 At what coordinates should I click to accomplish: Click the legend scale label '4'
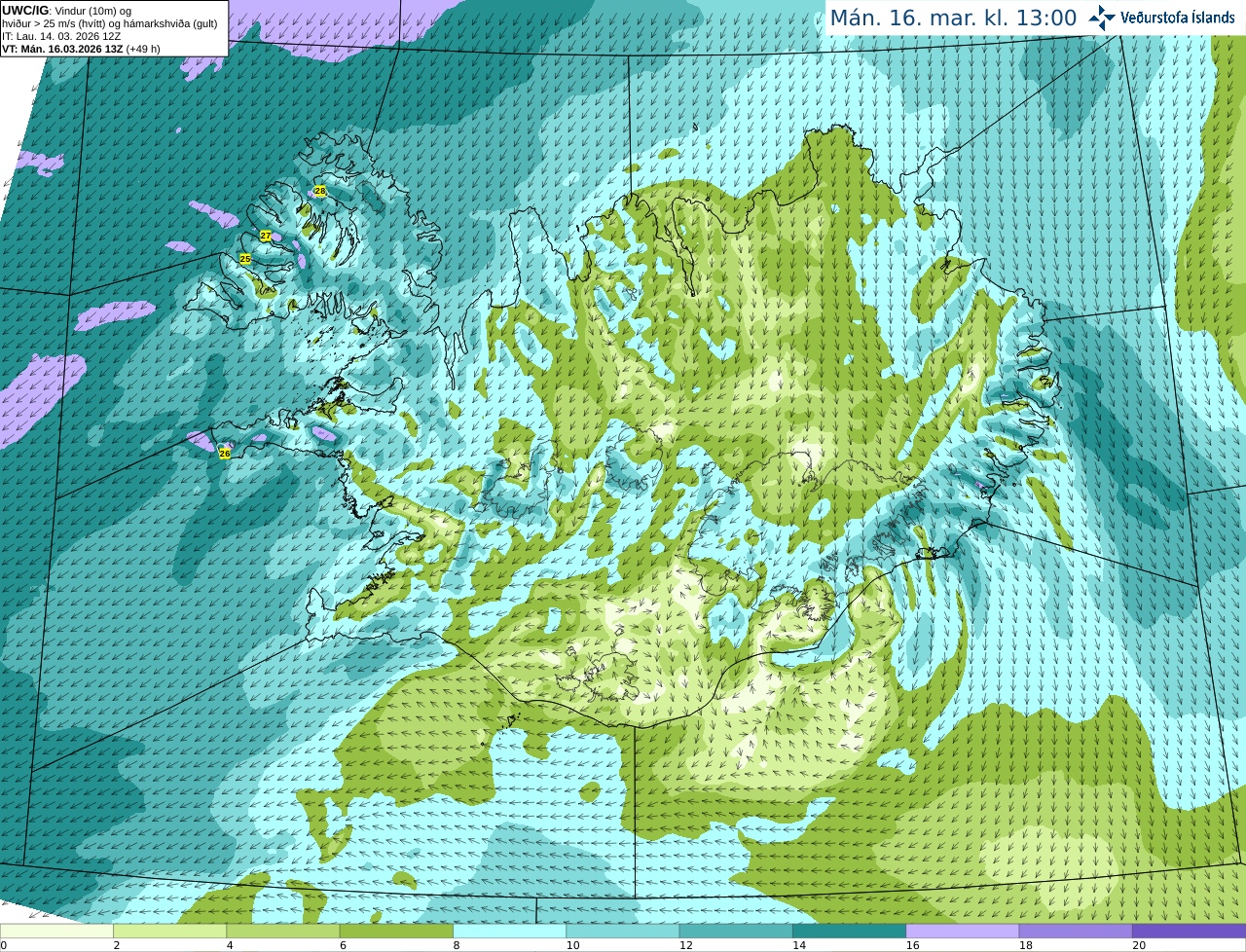229,945
